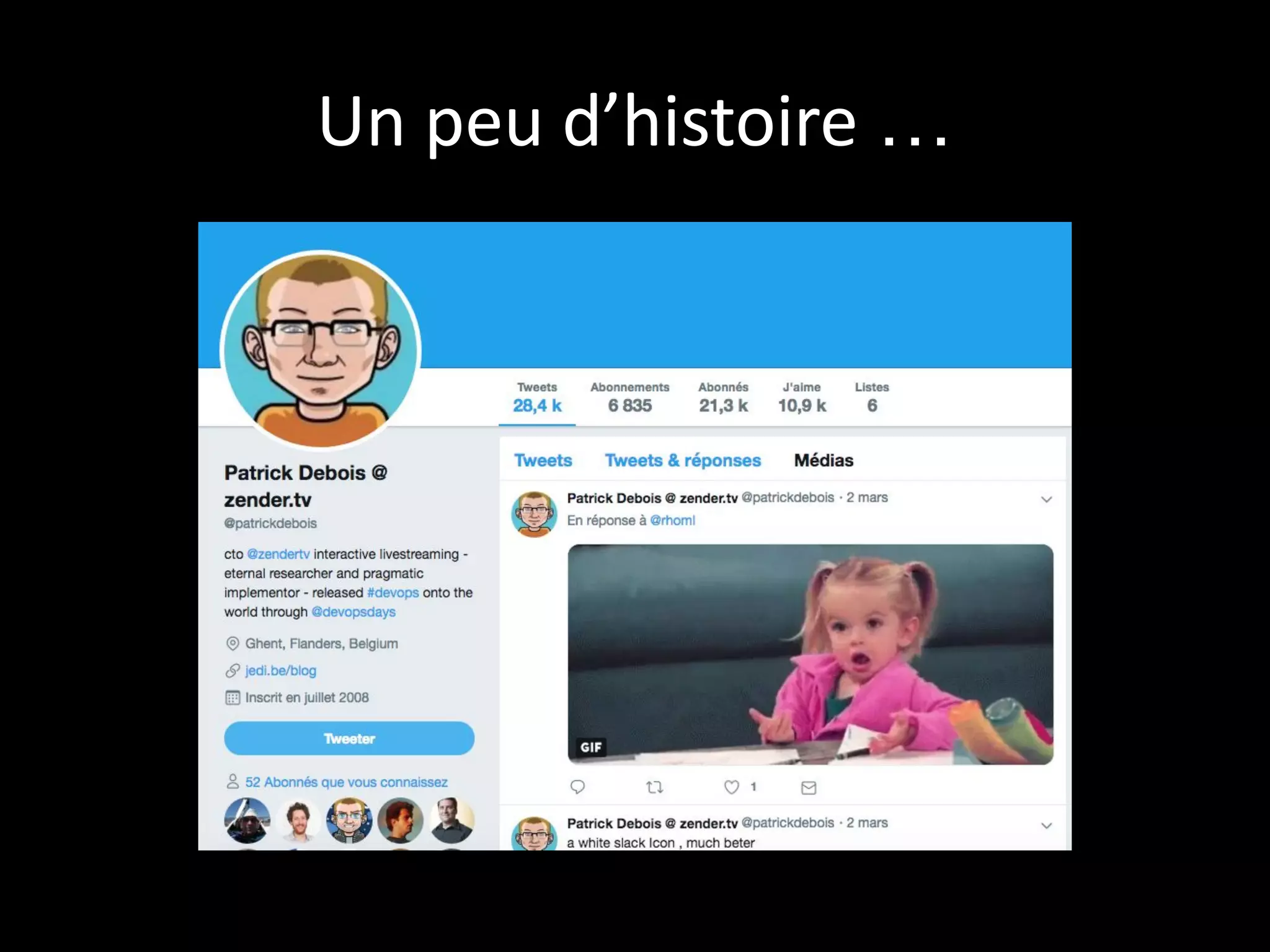Open the large cartoon profile avatar
Viewport: 1270px width, 952px height.
coord(321,350)
